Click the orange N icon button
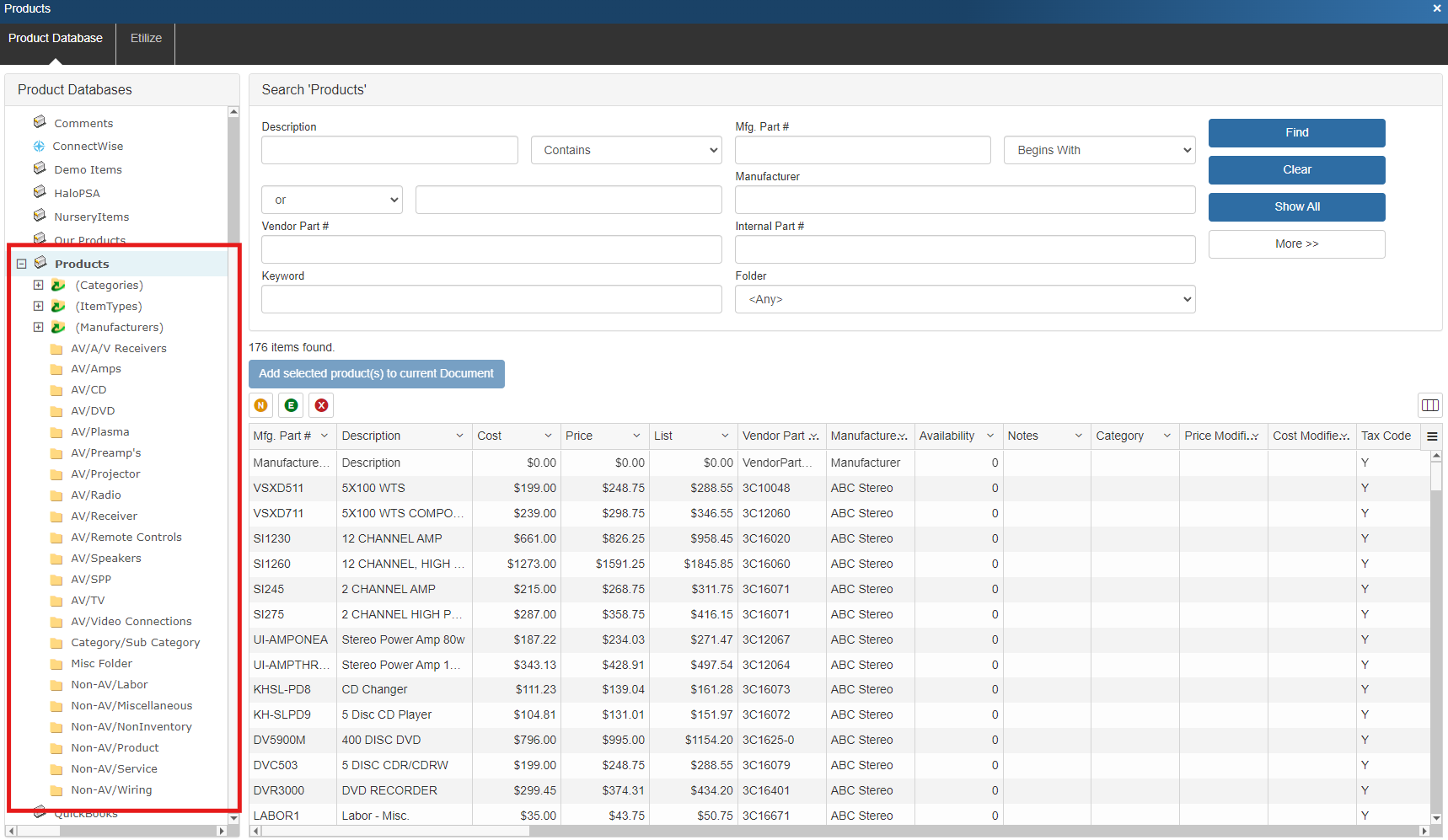This screenshot has height=840, width=1448. coord(261,405)
